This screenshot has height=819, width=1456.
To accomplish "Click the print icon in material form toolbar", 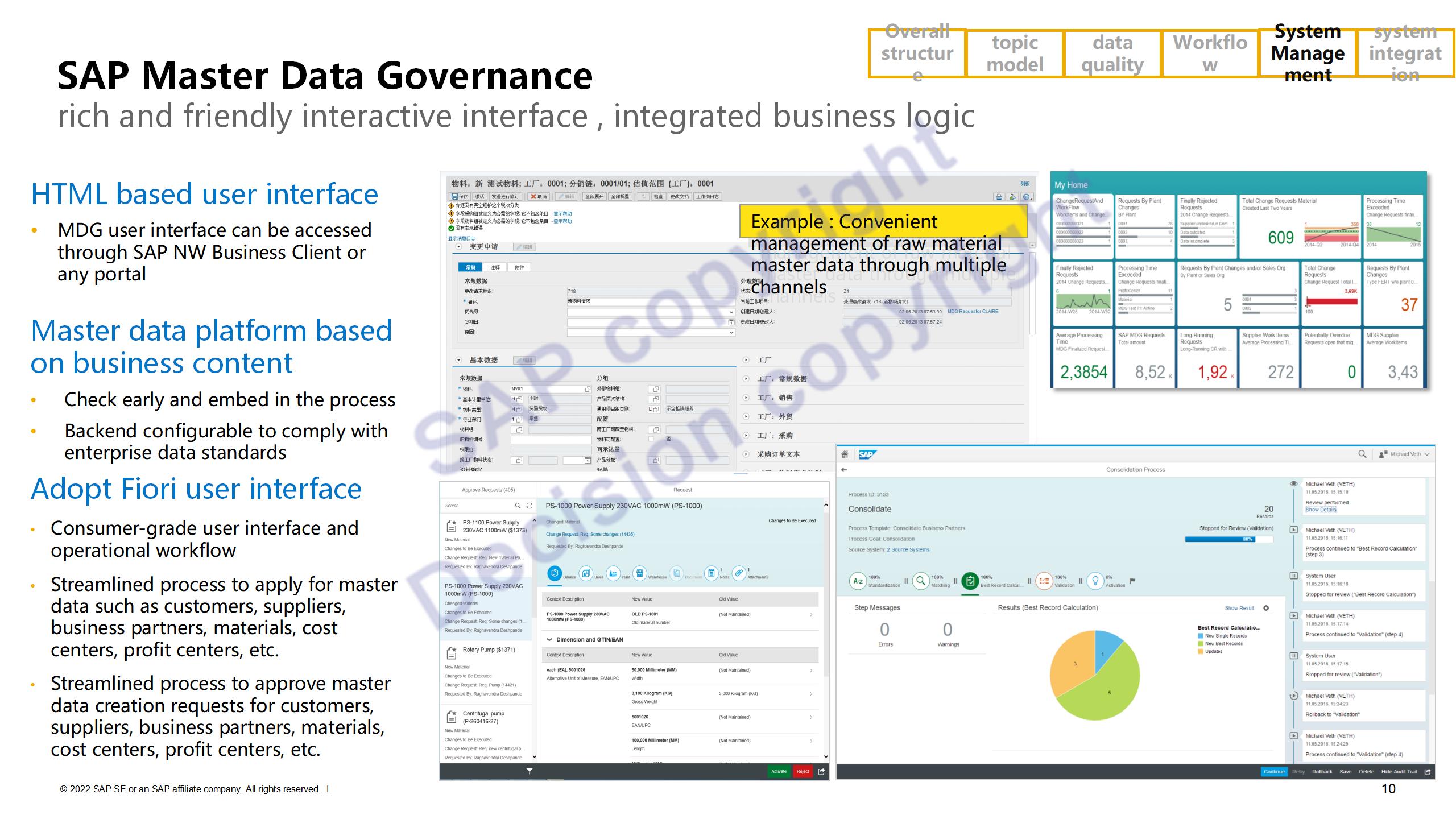I will [x=999, y=197].
